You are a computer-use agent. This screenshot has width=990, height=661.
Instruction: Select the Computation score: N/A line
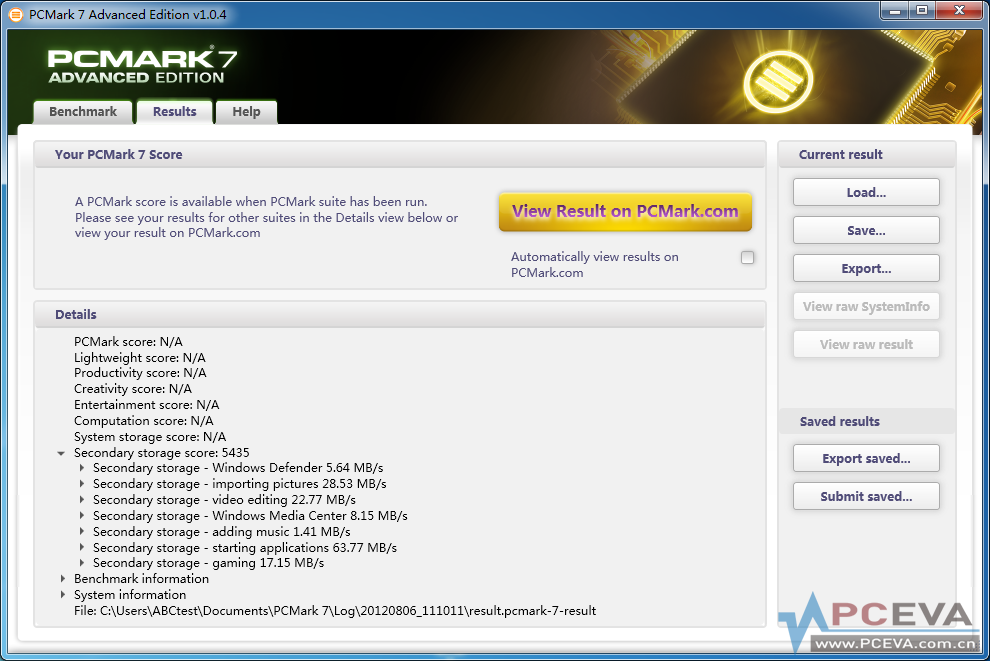point(143,420)
